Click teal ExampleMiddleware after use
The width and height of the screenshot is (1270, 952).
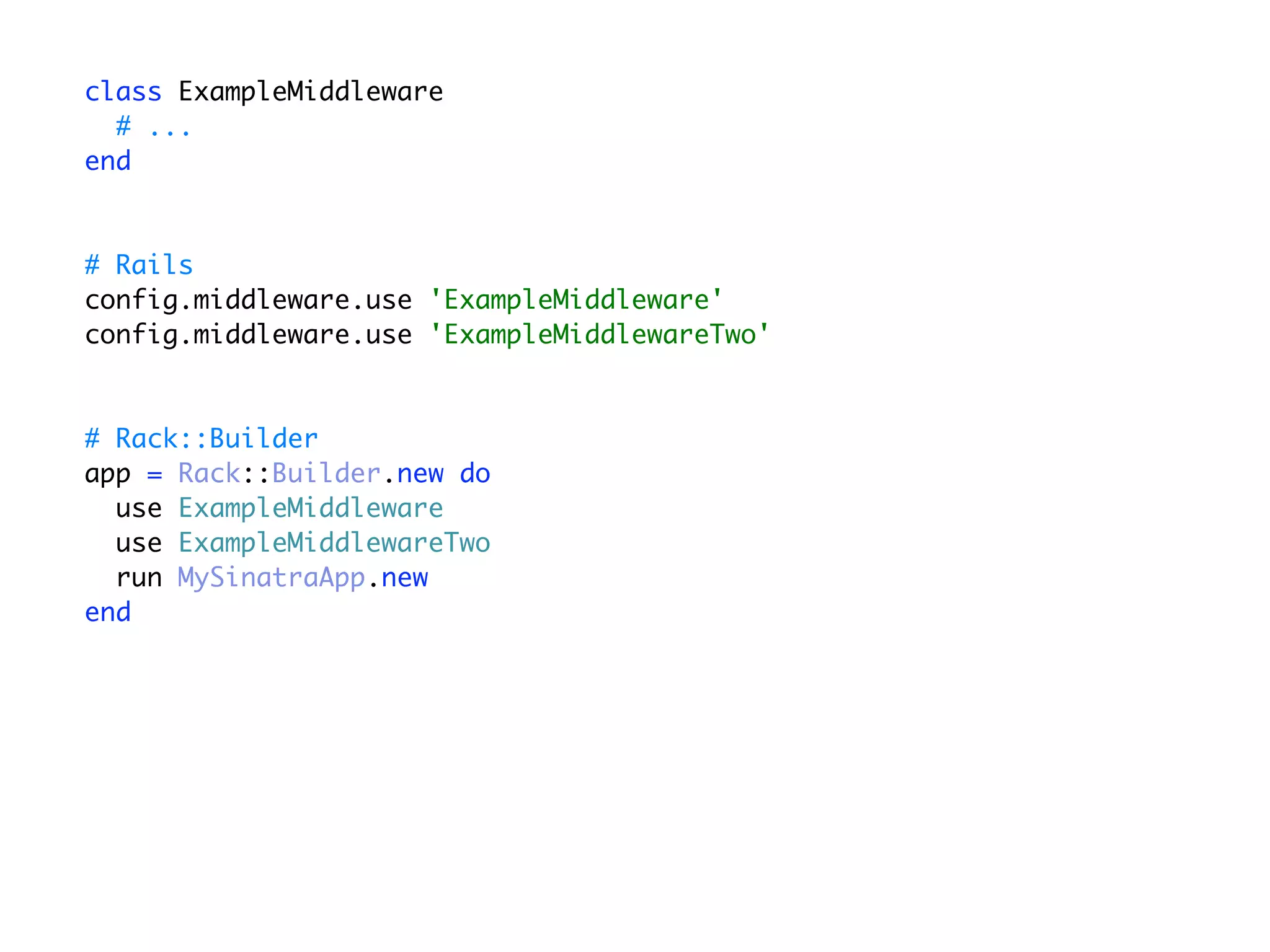coord(311,508)
